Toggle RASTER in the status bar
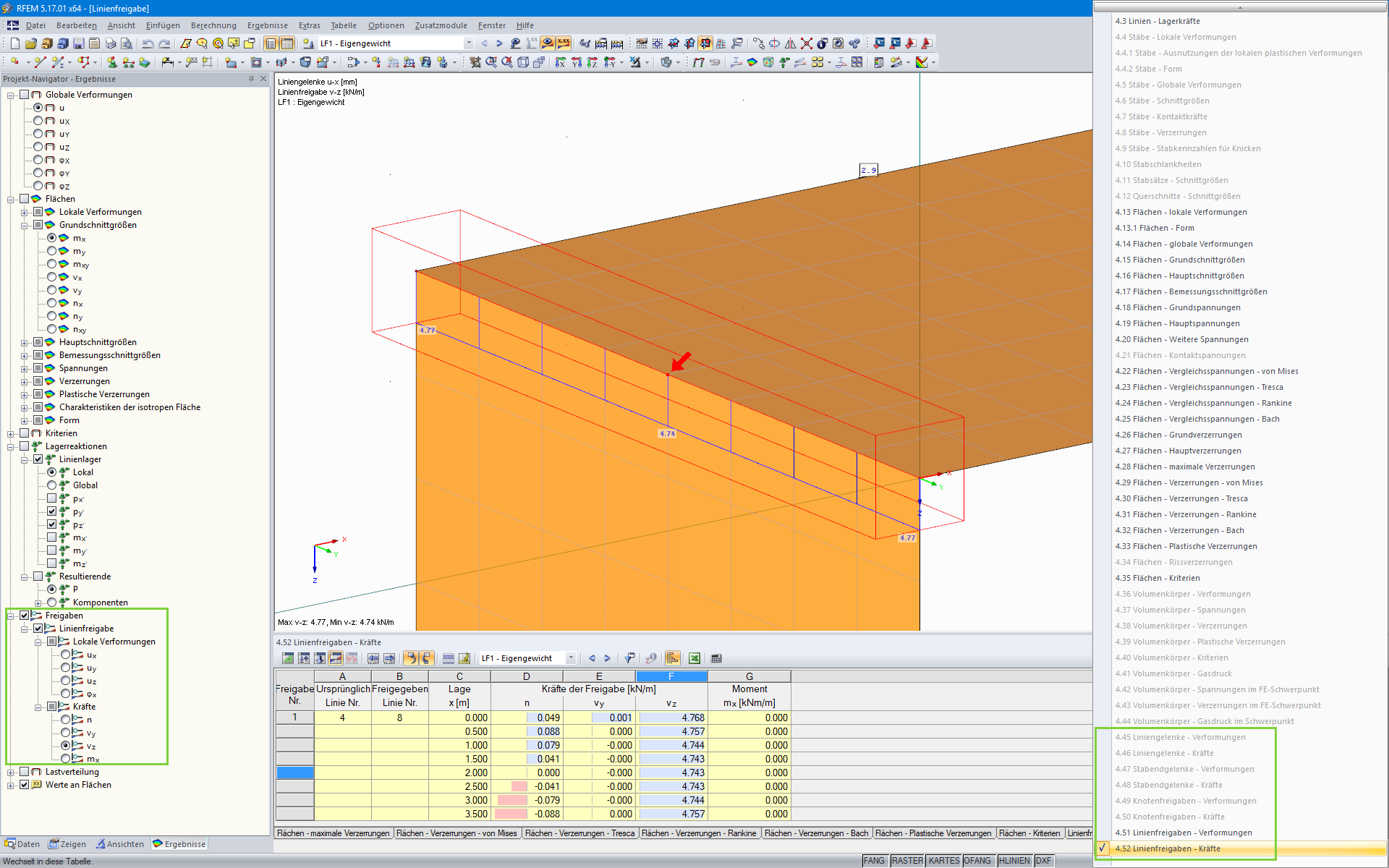The width and height of the screenshot is (1389, 868). 907,861
